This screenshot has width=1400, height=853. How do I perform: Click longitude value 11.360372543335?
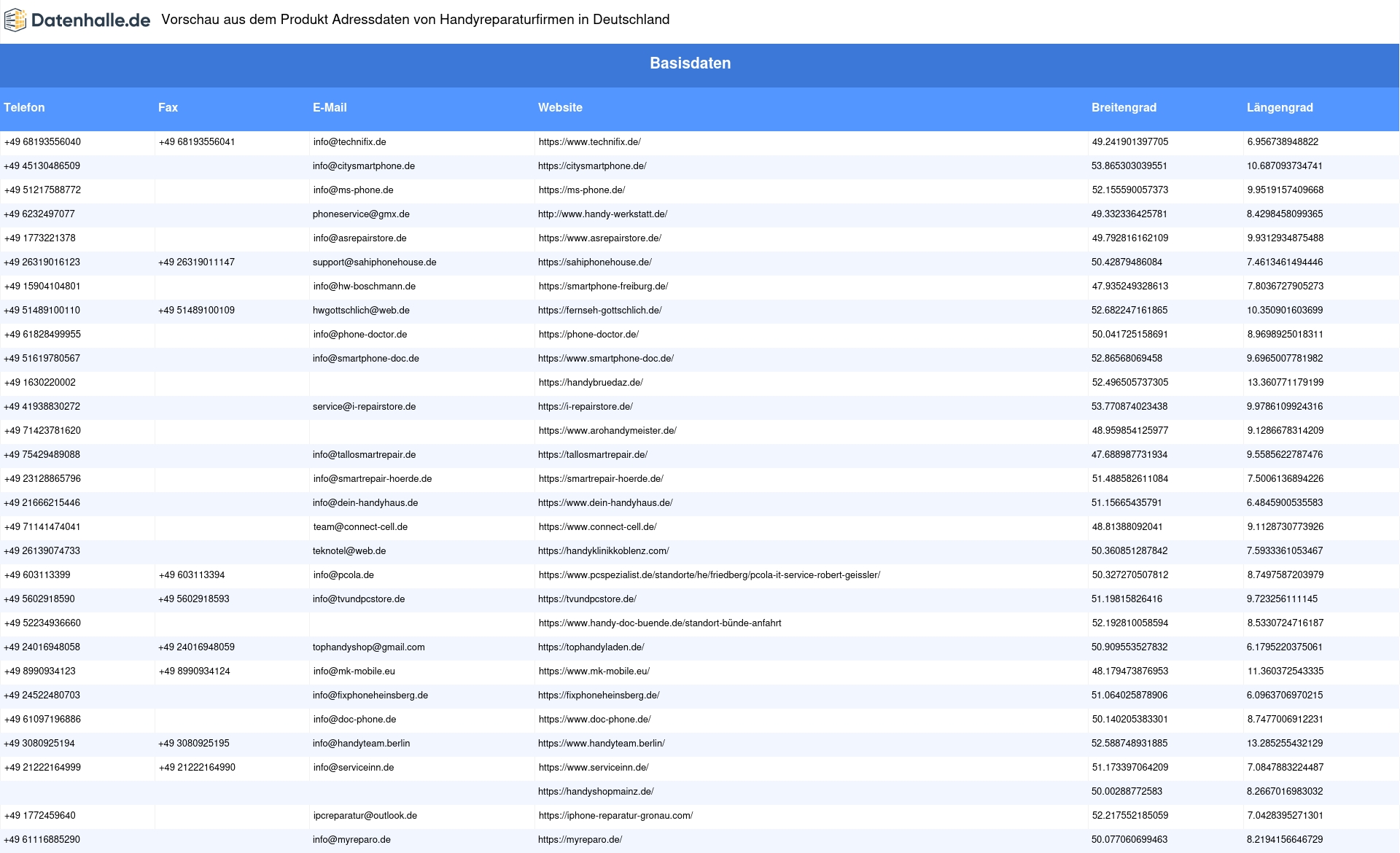[1286, 671]
